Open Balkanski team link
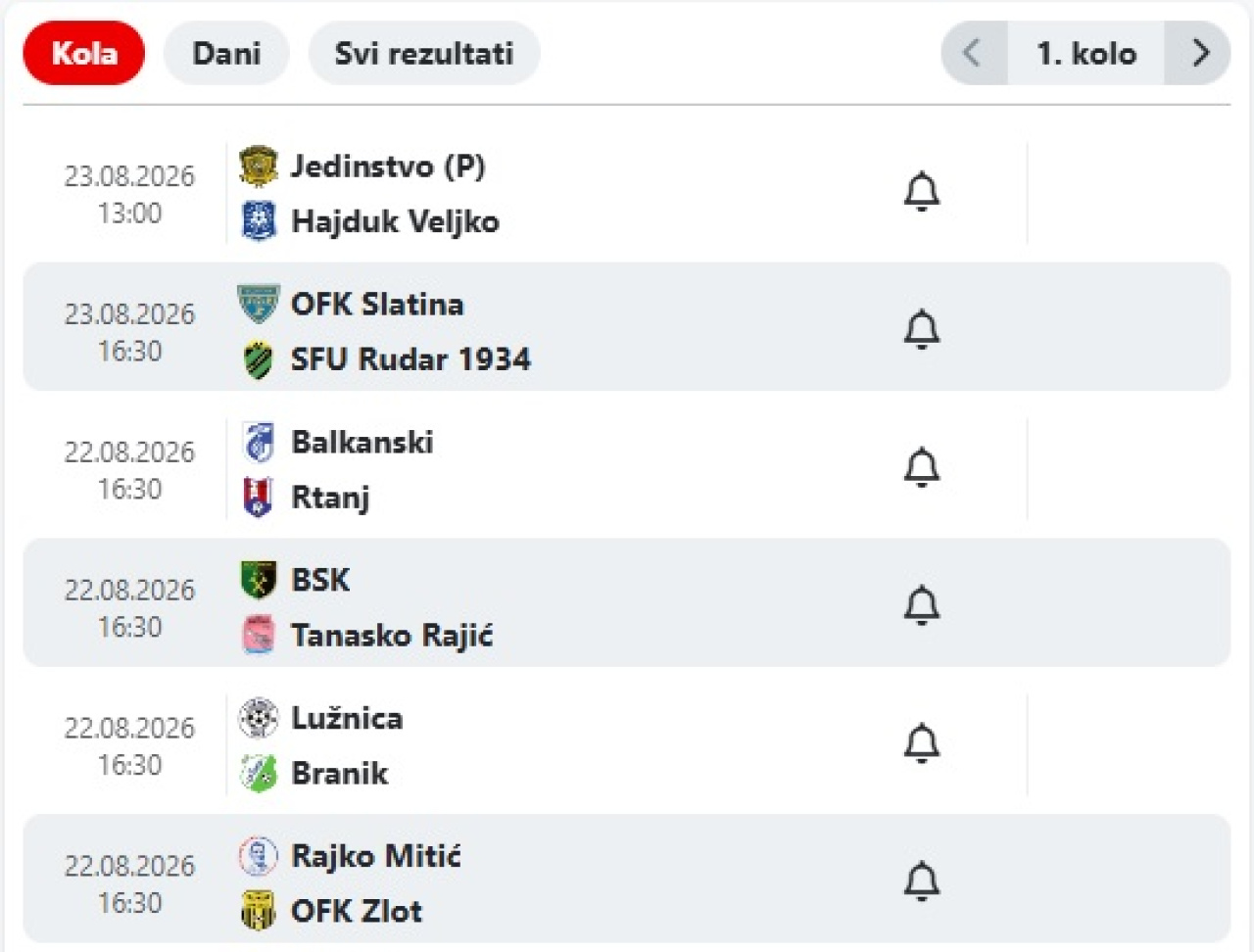 [362, 443]
